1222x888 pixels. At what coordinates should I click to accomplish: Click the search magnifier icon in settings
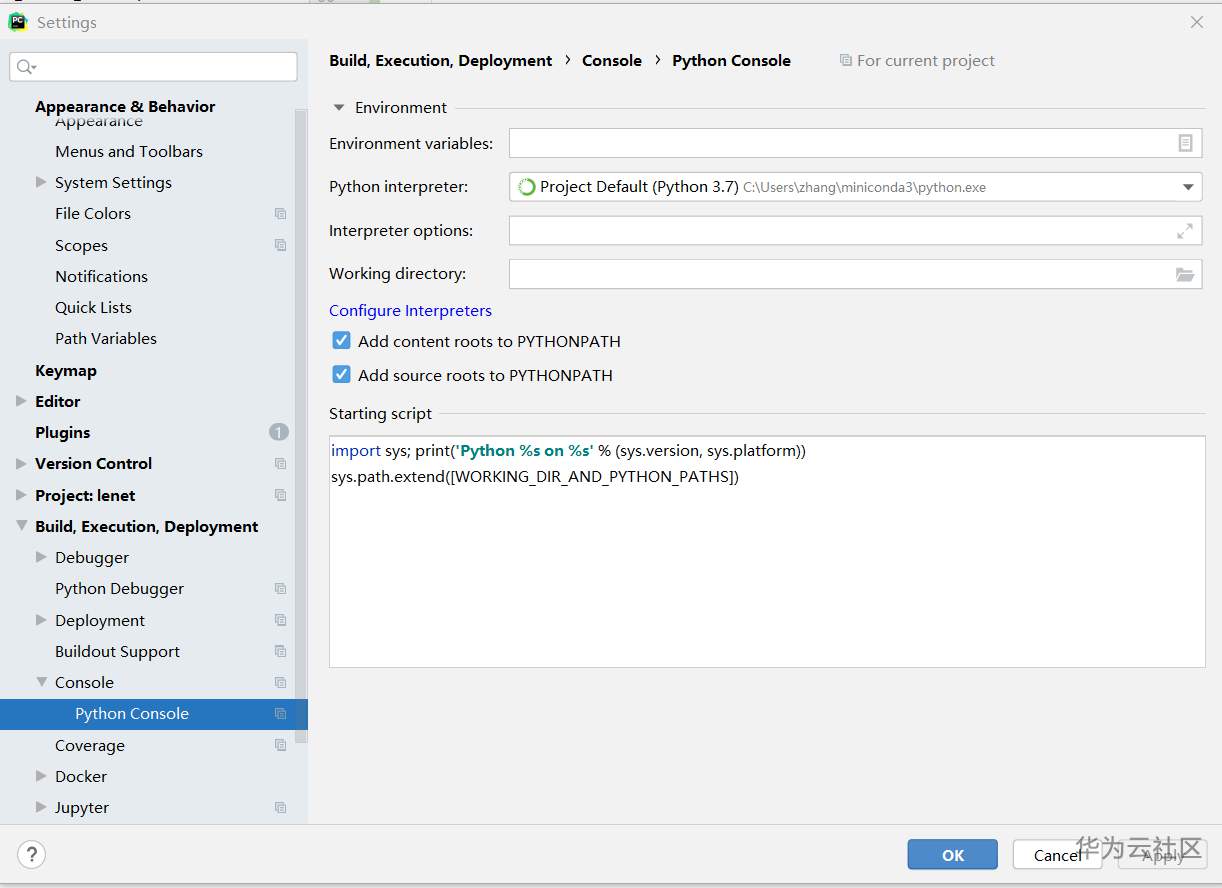point(25,67)
